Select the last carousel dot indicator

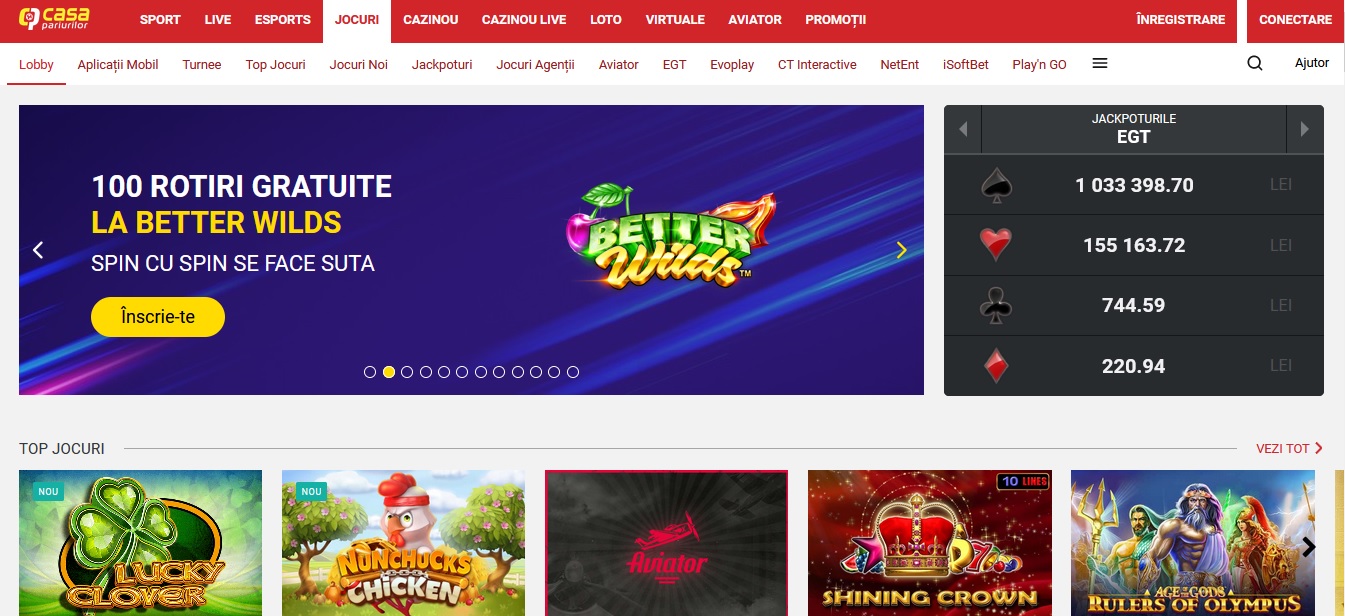[573, 372]
